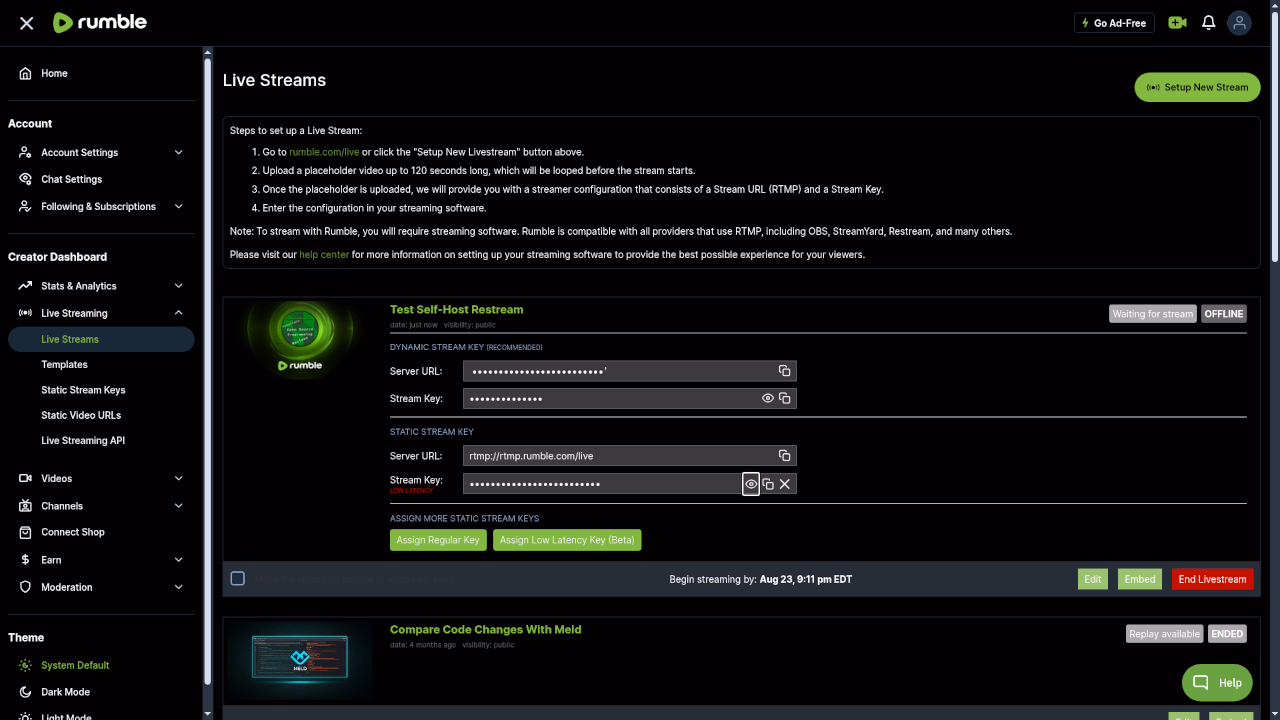Open Static Video URLs page
This screenshot has width=1280, height=720.
[81, 415]
